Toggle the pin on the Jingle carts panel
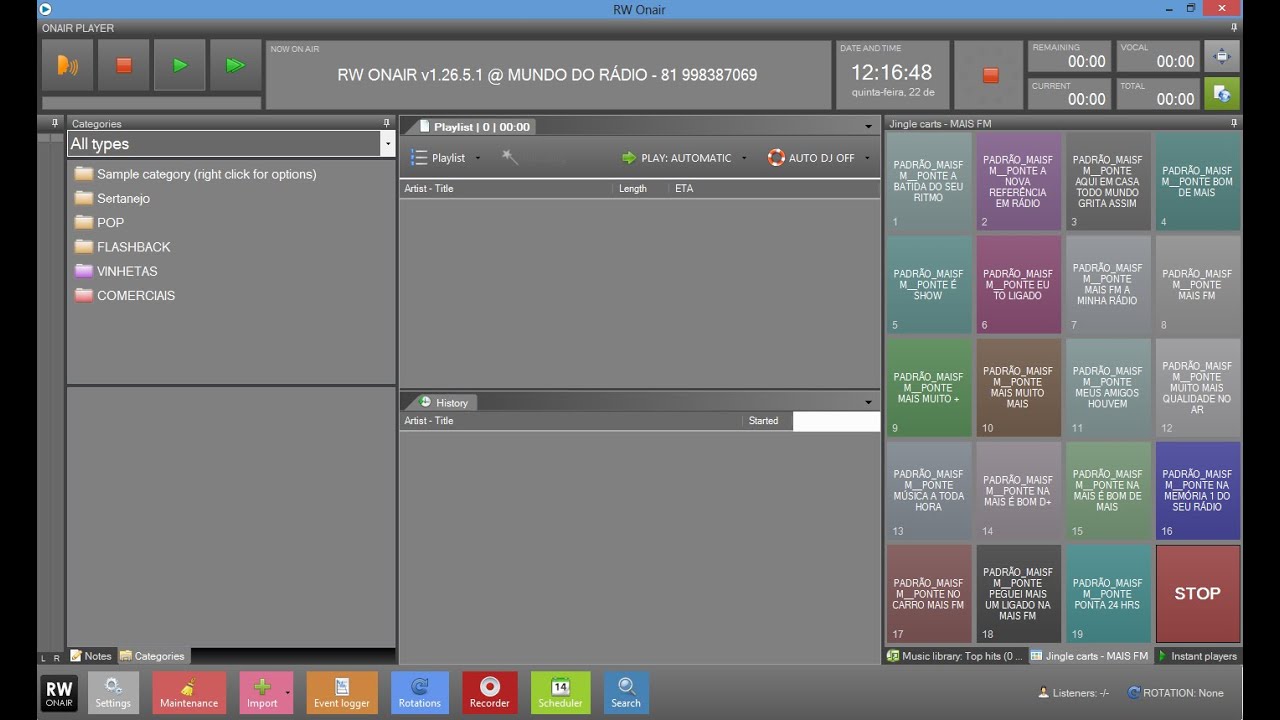The width and height of the screenshot is (1280, 720). [1235, 123]
